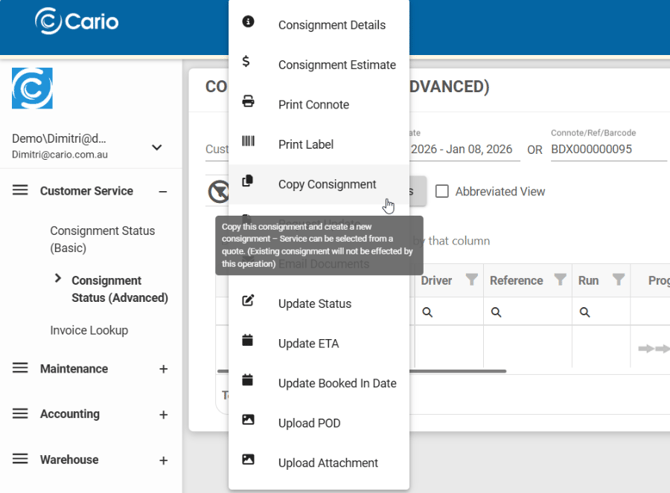Choose Update Booked In Date option

[337, 383]
